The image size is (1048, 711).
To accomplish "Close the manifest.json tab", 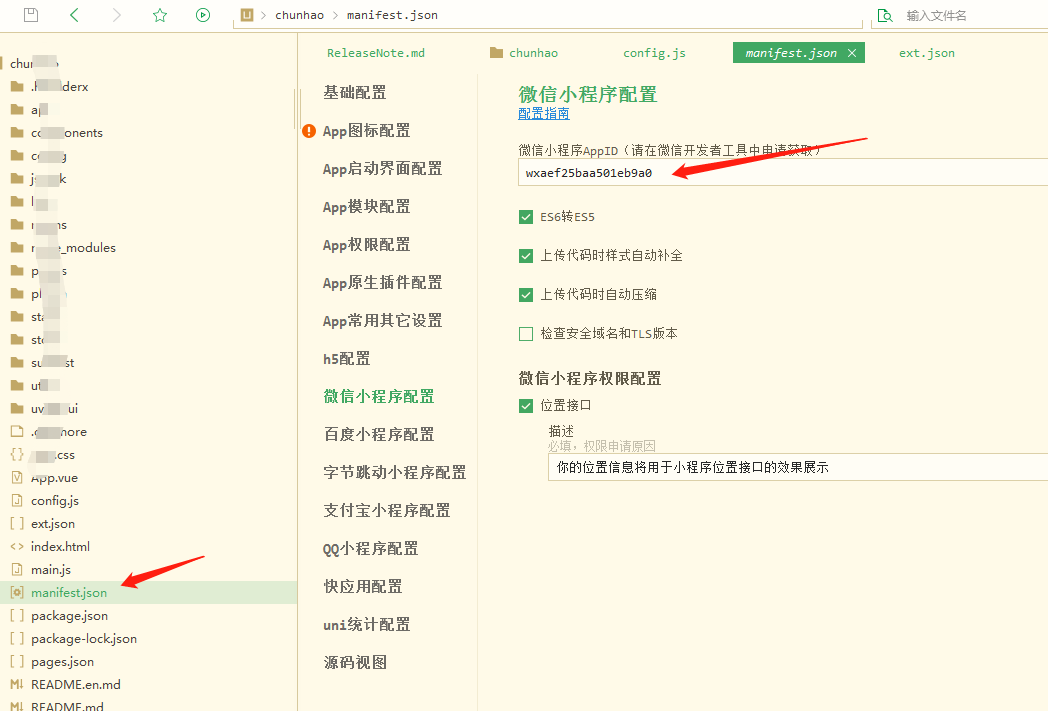I will [x=852, y=53].
